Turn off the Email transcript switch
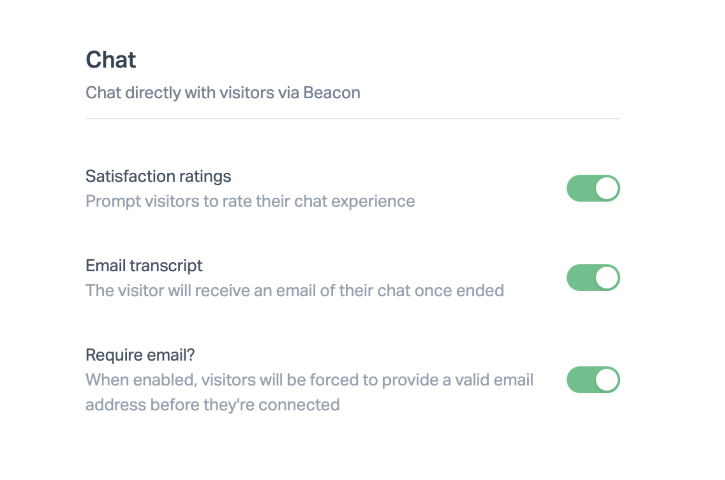This screenshot has height=480, width=725. tap(593, 277)
